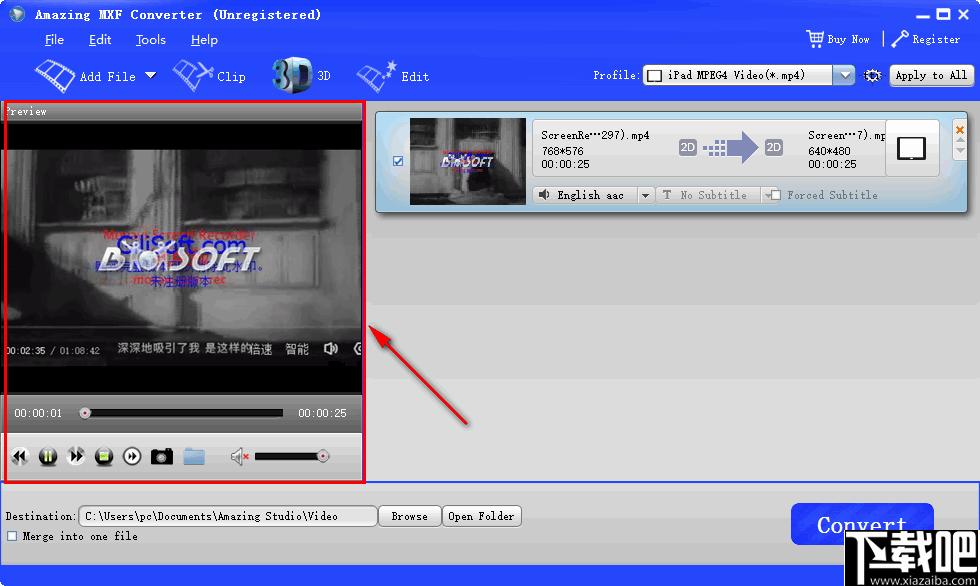The image size is (980, 586).
Task: Enable Merge into one file checkbox
Action: tap(12, 536)
